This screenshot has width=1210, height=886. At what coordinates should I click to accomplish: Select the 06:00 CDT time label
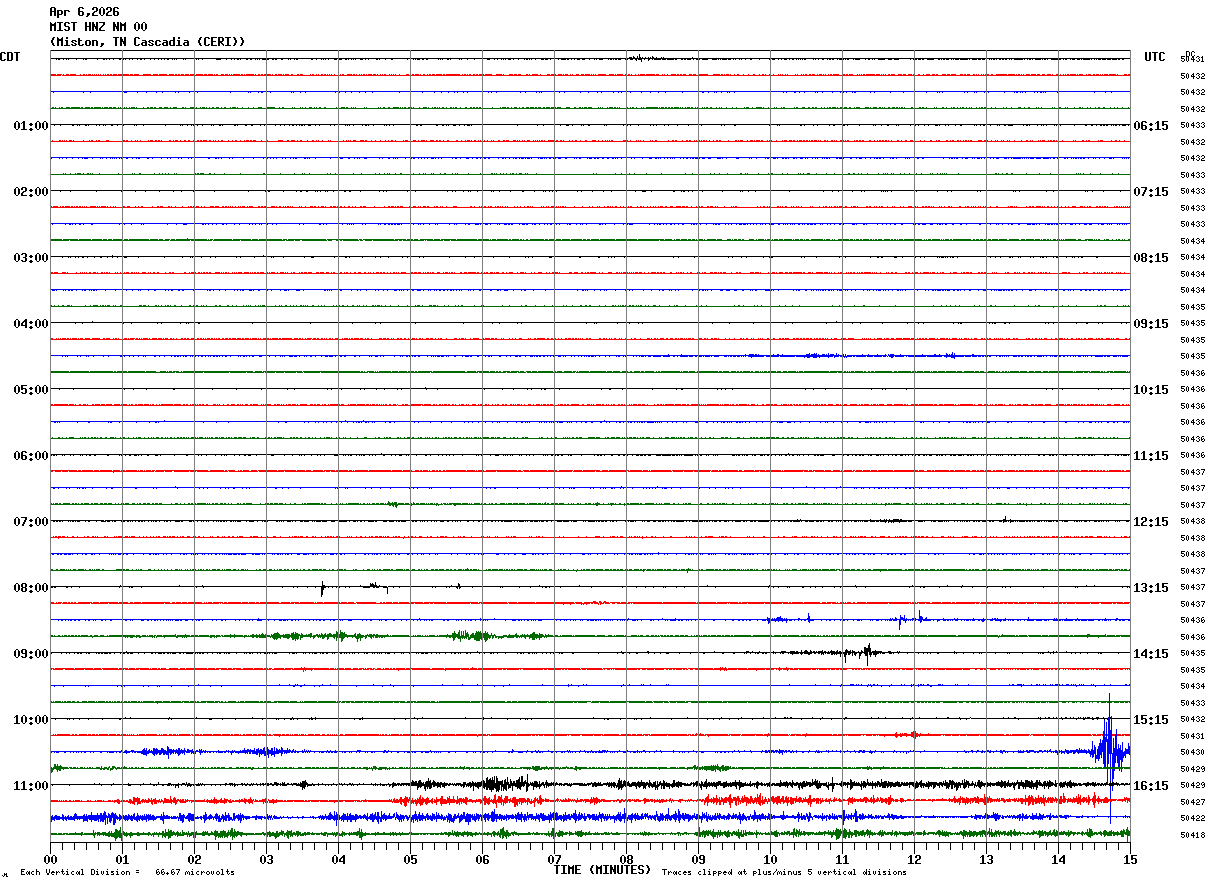31,456
